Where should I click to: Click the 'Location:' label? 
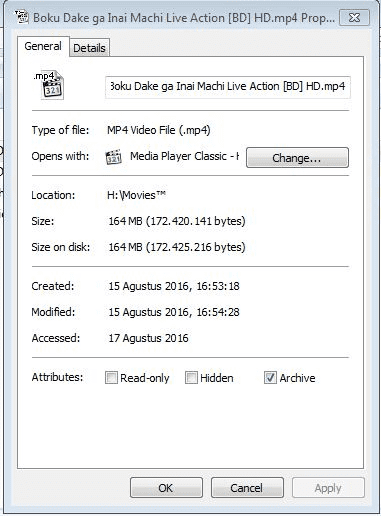click(x=53, y=195)
